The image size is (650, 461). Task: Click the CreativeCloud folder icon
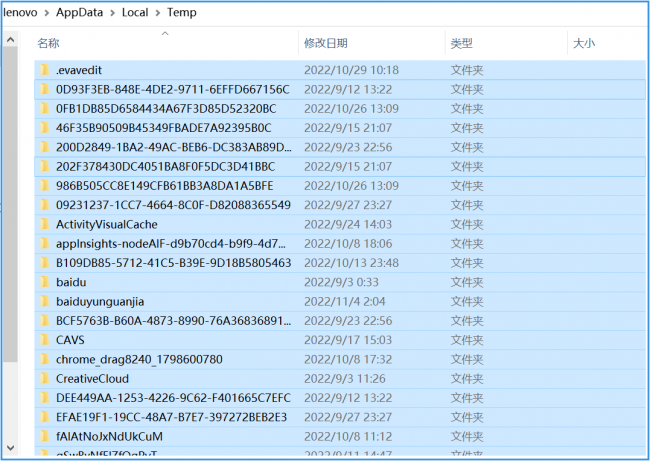click(x=45, y=379)
